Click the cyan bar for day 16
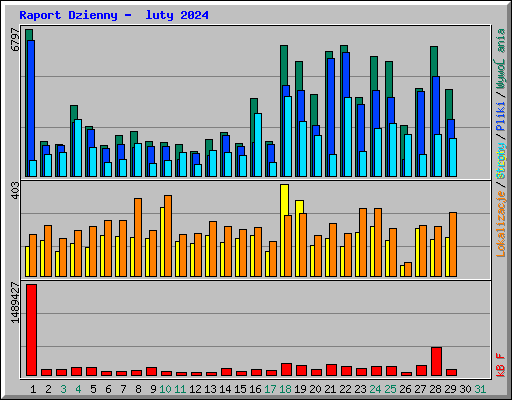The height and width of the screenshot is (400, 512). click(x=258, y=145)
